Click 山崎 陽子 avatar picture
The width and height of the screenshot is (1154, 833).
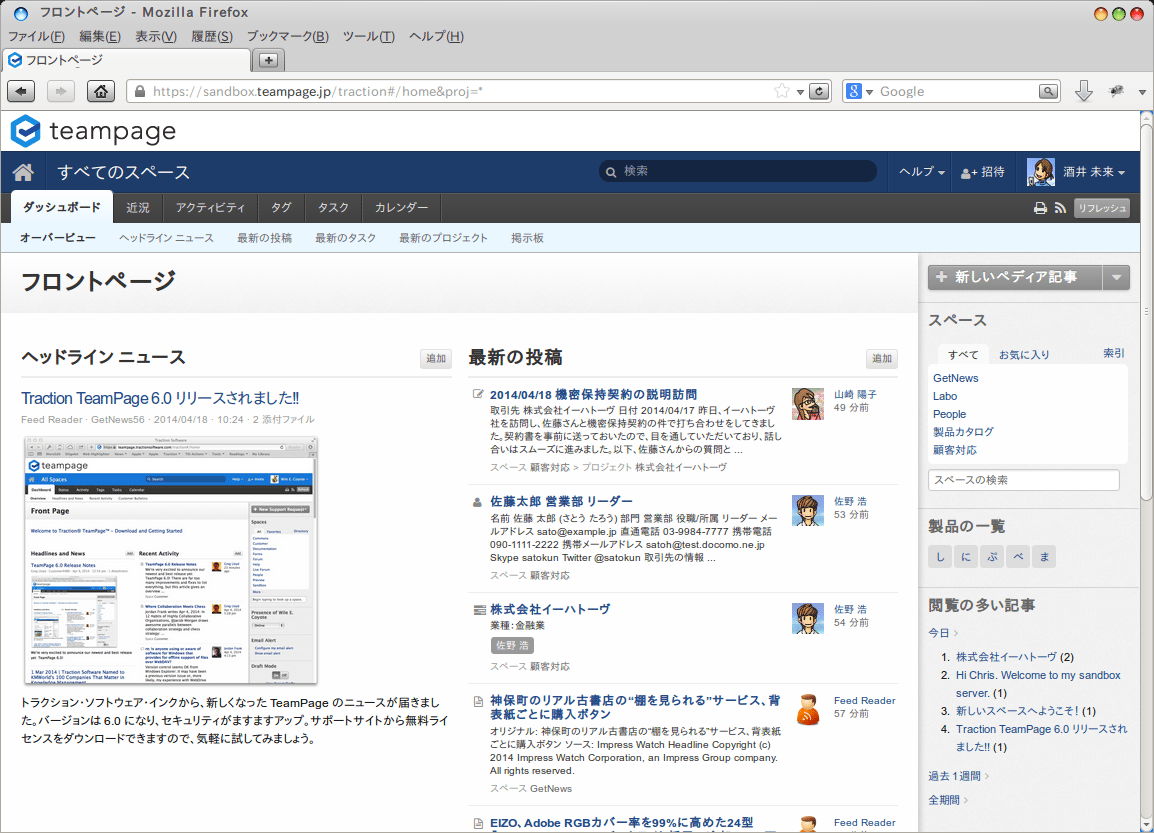click(807, 404)
